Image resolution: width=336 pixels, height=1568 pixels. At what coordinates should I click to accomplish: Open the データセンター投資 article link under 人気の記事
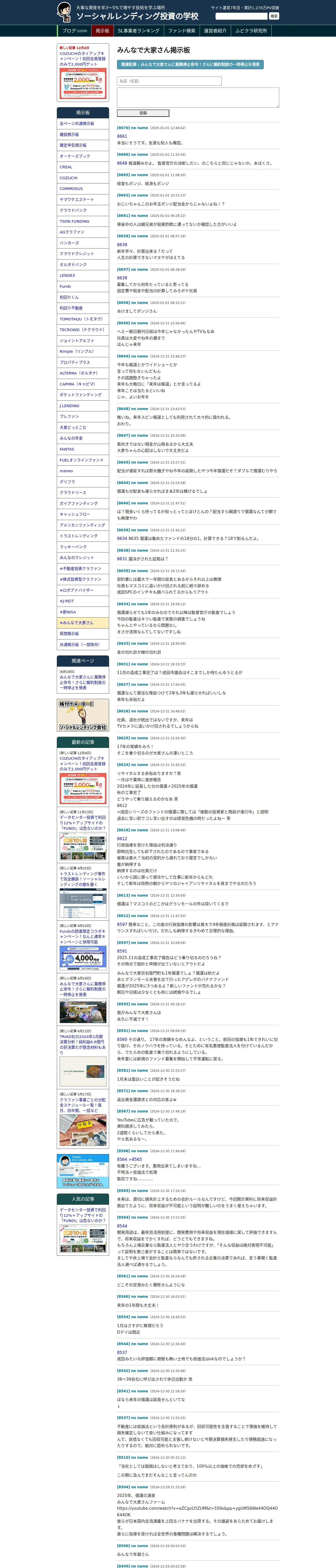coord(83,1215)
